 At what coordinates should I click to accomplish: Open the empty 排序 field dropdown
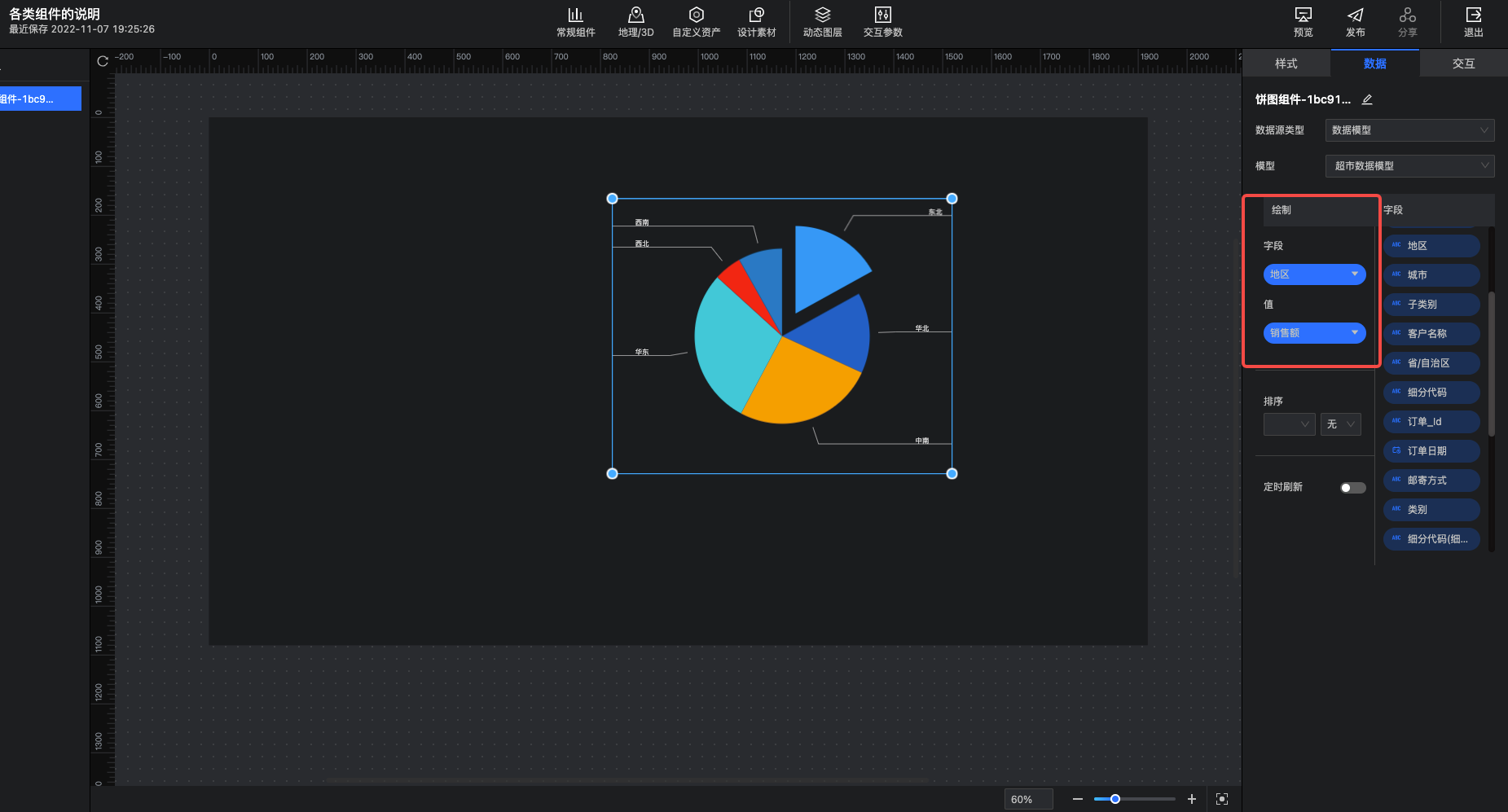(x=1289, y=424)
